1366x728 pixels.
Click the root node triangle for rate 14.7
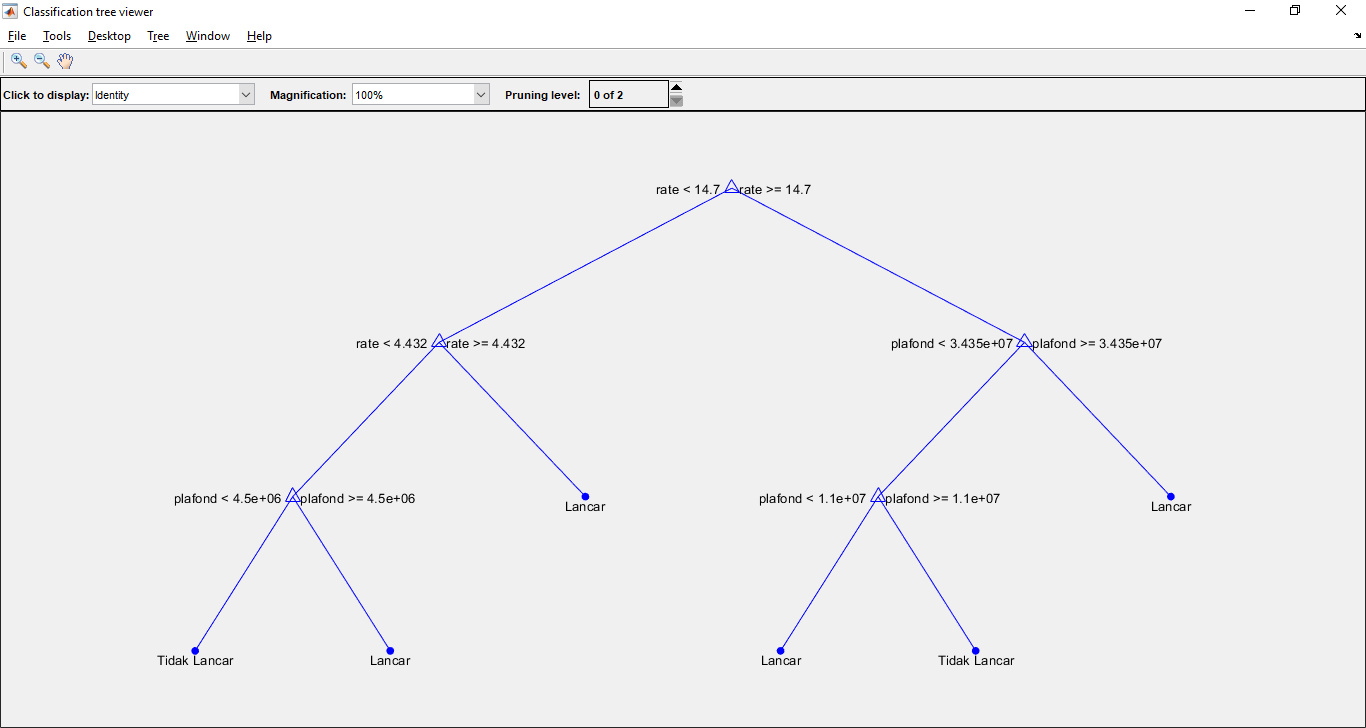tap(732, 187)
